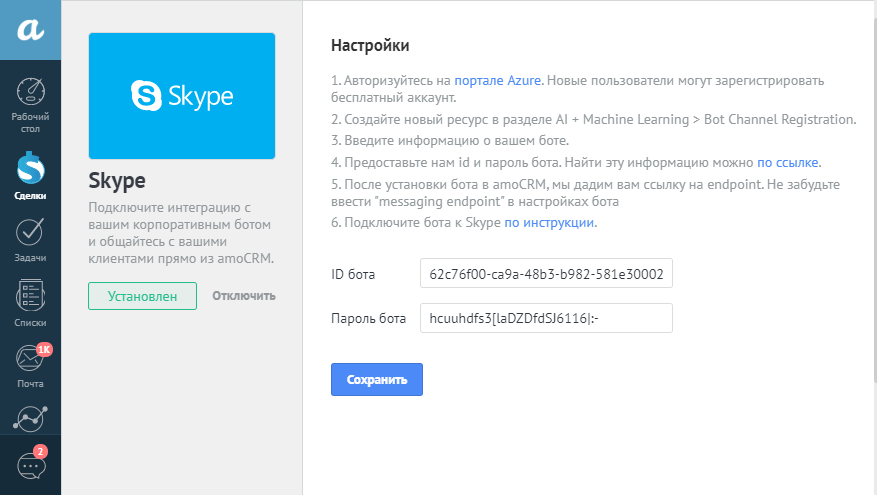The image size is (877, 495).
Task: Click step 3 text Введите информацию о вашем боте
Action: point(450,140)
